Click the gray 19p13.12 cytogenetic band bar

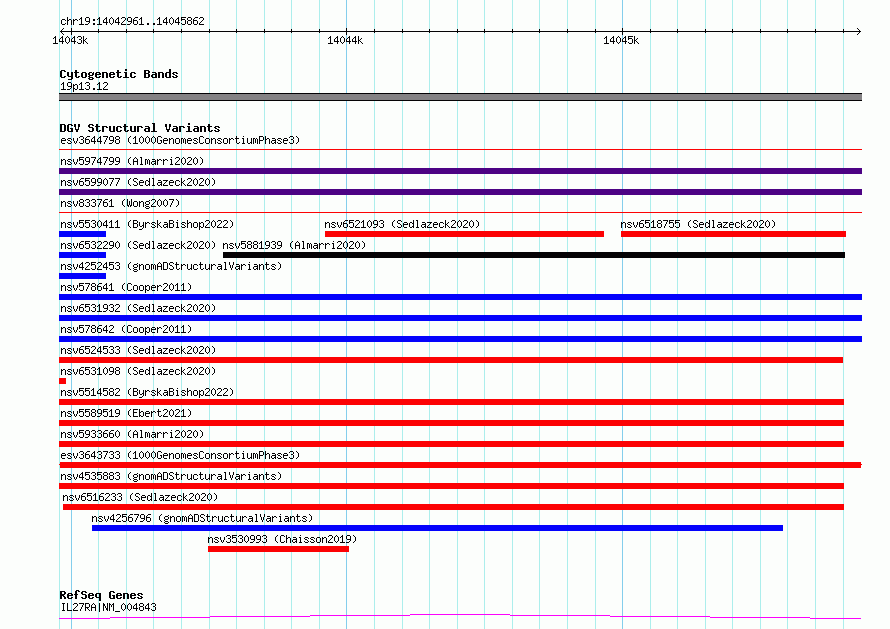click(x=460, y=97)
